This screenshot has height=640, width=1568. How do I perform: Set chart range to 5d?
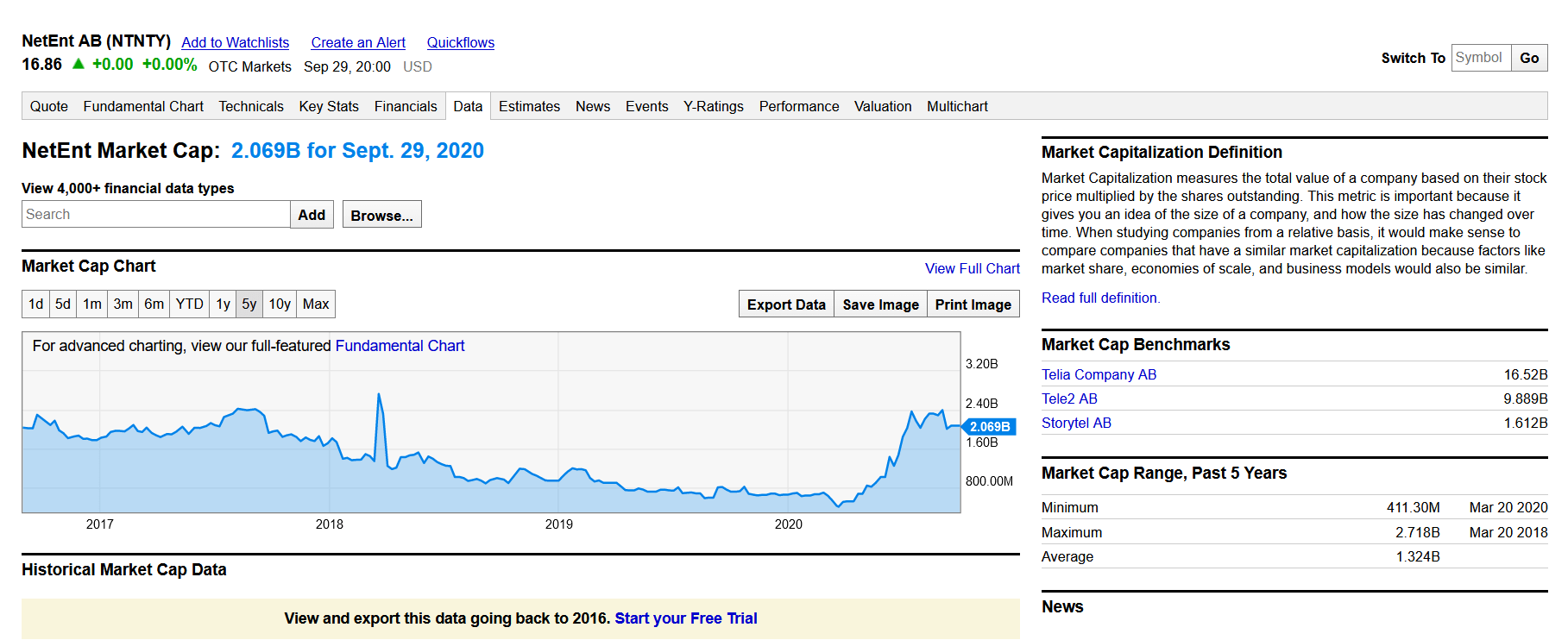(x=63, y=304)
